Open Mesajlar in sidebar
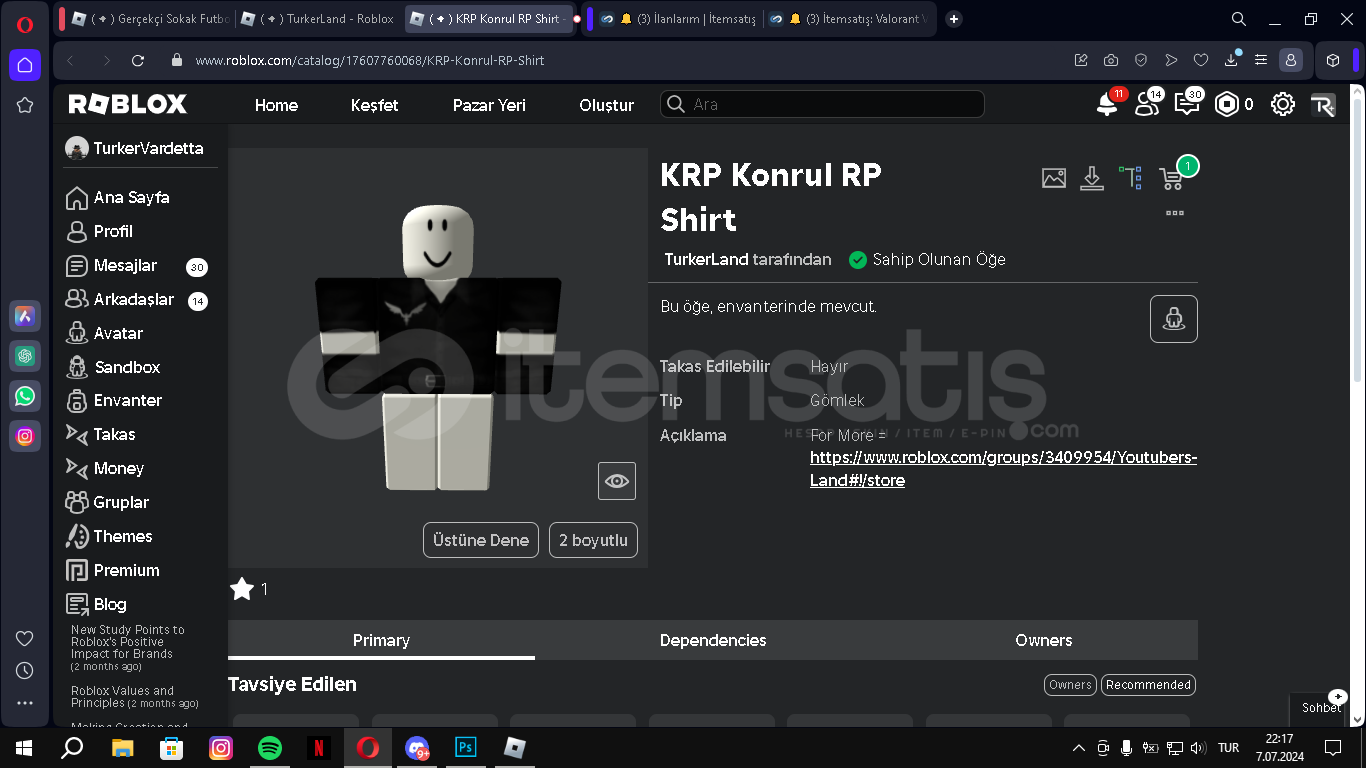Viewport: 1366px width, 768px height. click(111, 265)
